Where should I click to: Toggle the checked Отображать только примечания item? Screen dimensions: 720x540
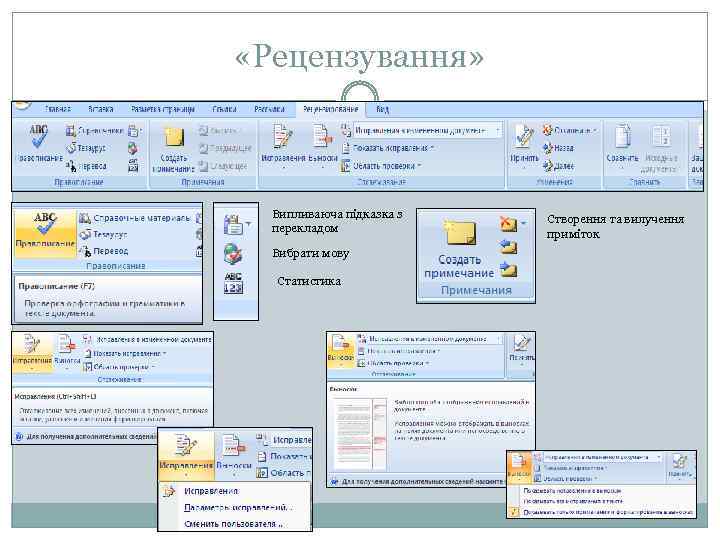[602, 512]
